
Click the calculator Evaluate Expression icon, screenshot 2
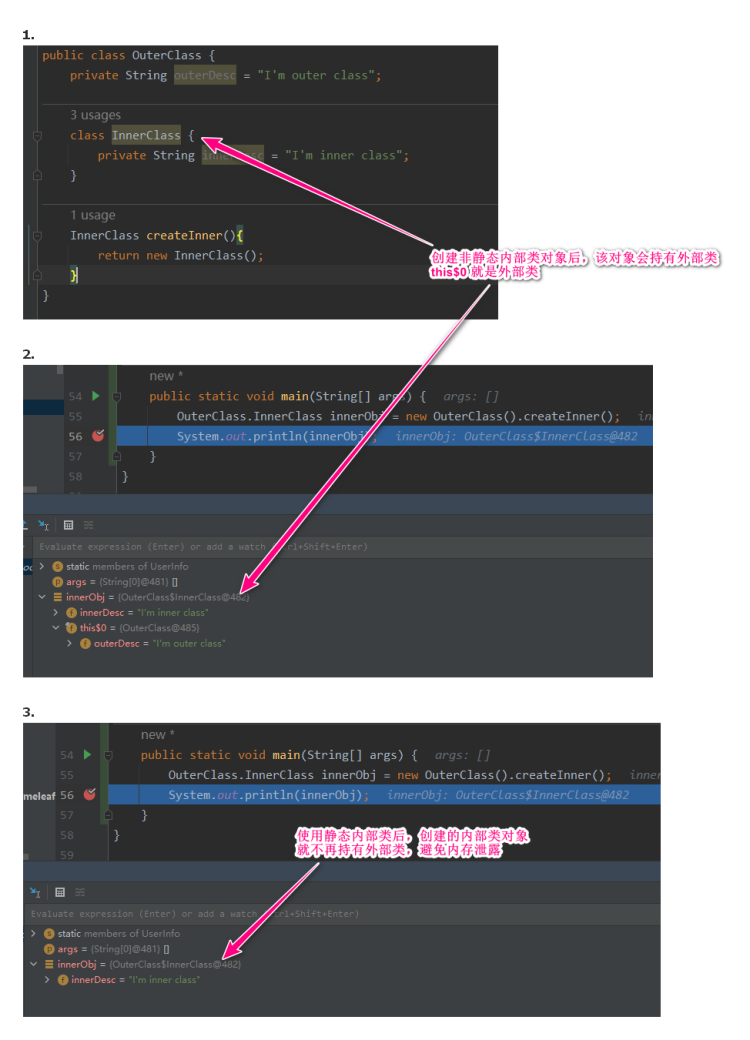[68, 525]
